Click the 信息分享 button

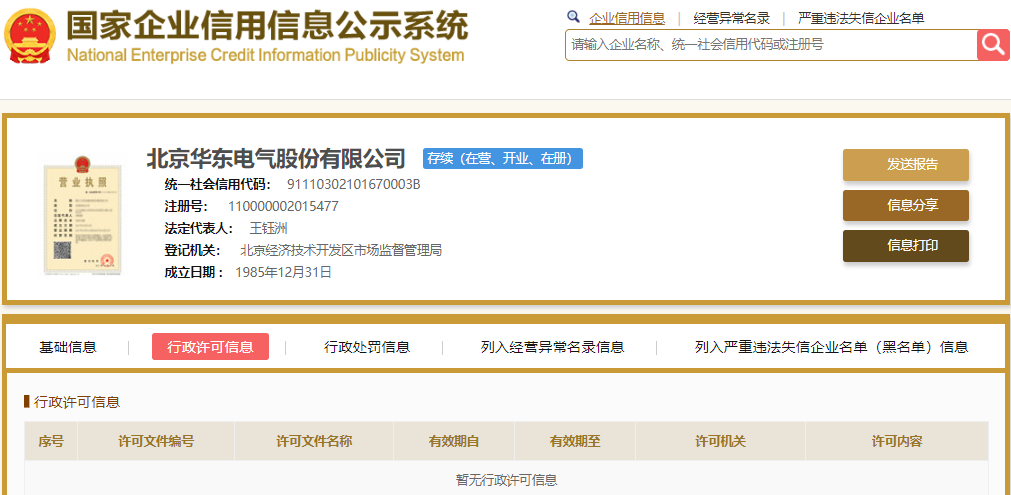(x=906, y=206)
